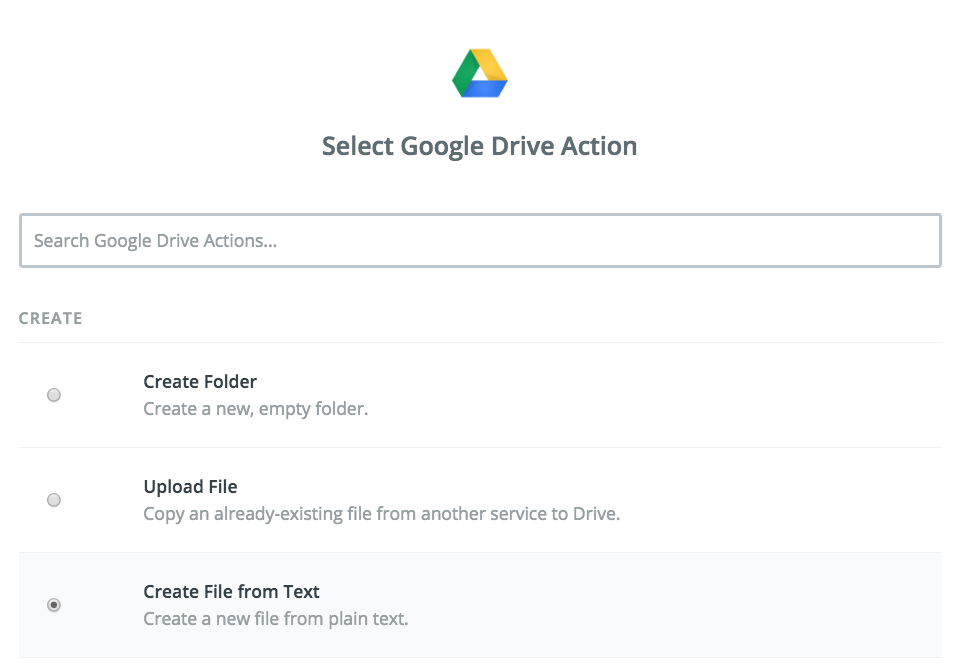Click the selected Create File from Text radio
The image size is (956, 669).
pyautogui.click(x=54, y=605)
